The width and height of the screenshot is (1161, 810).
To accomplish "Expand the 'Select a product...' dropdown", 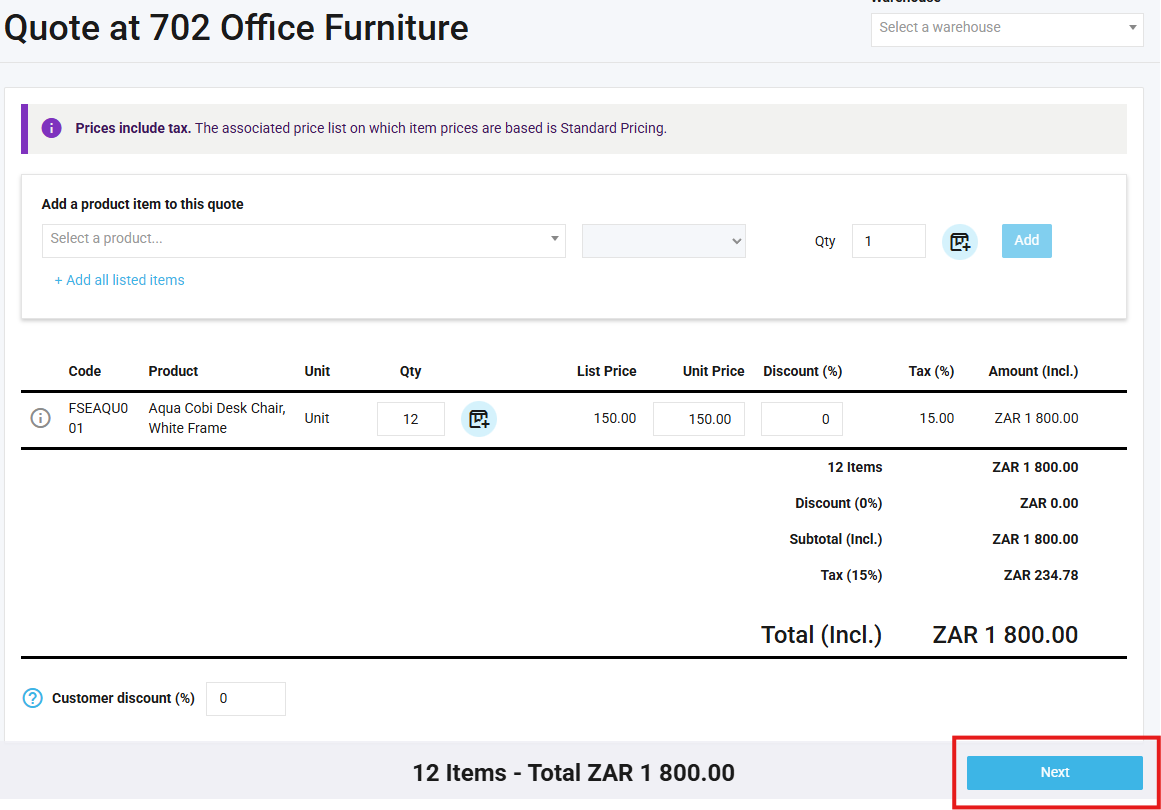I will [303, 240].
